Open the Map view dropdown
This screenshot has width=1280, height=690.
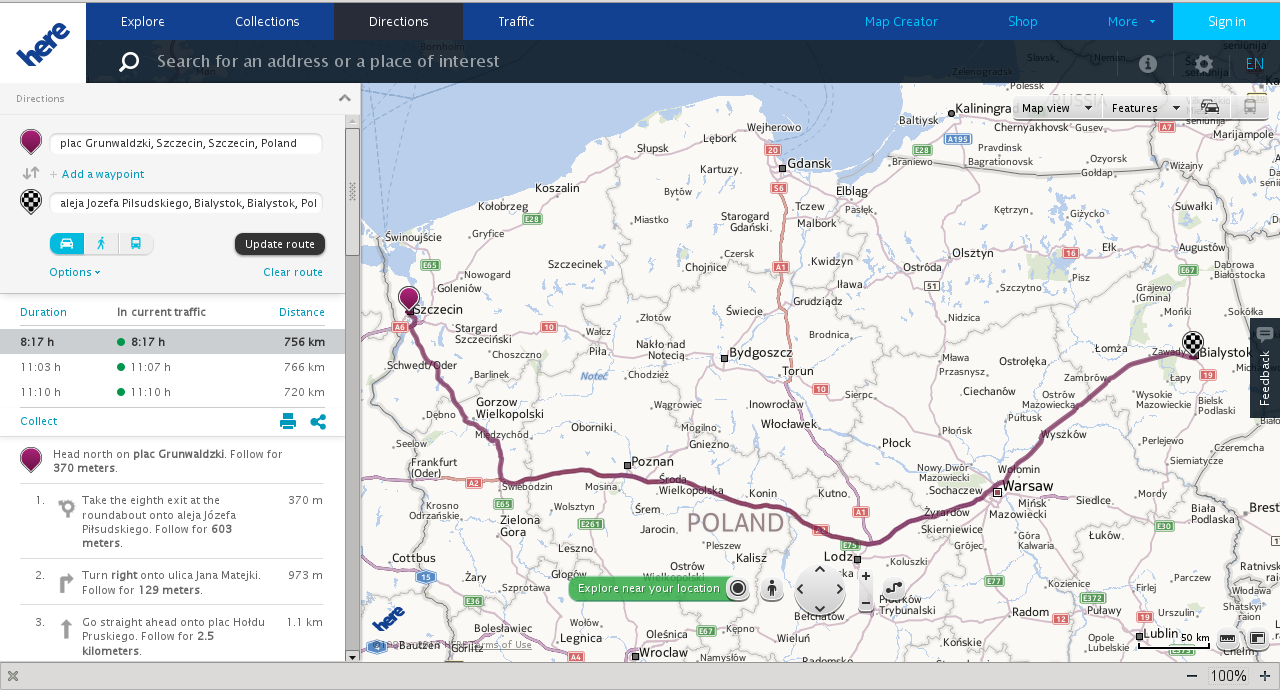coord(1057,108)
